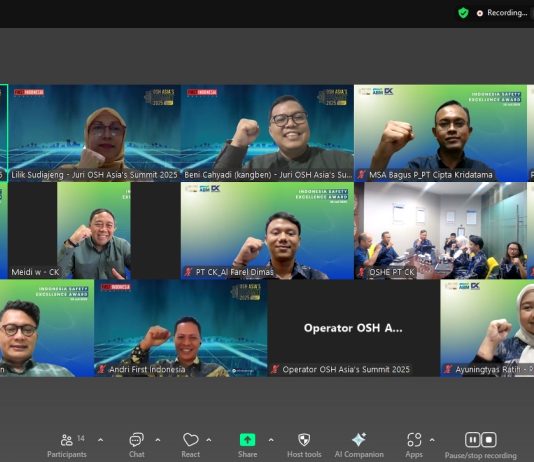Click muted mic icon beside MSA Bagus P

coord(361,175)
